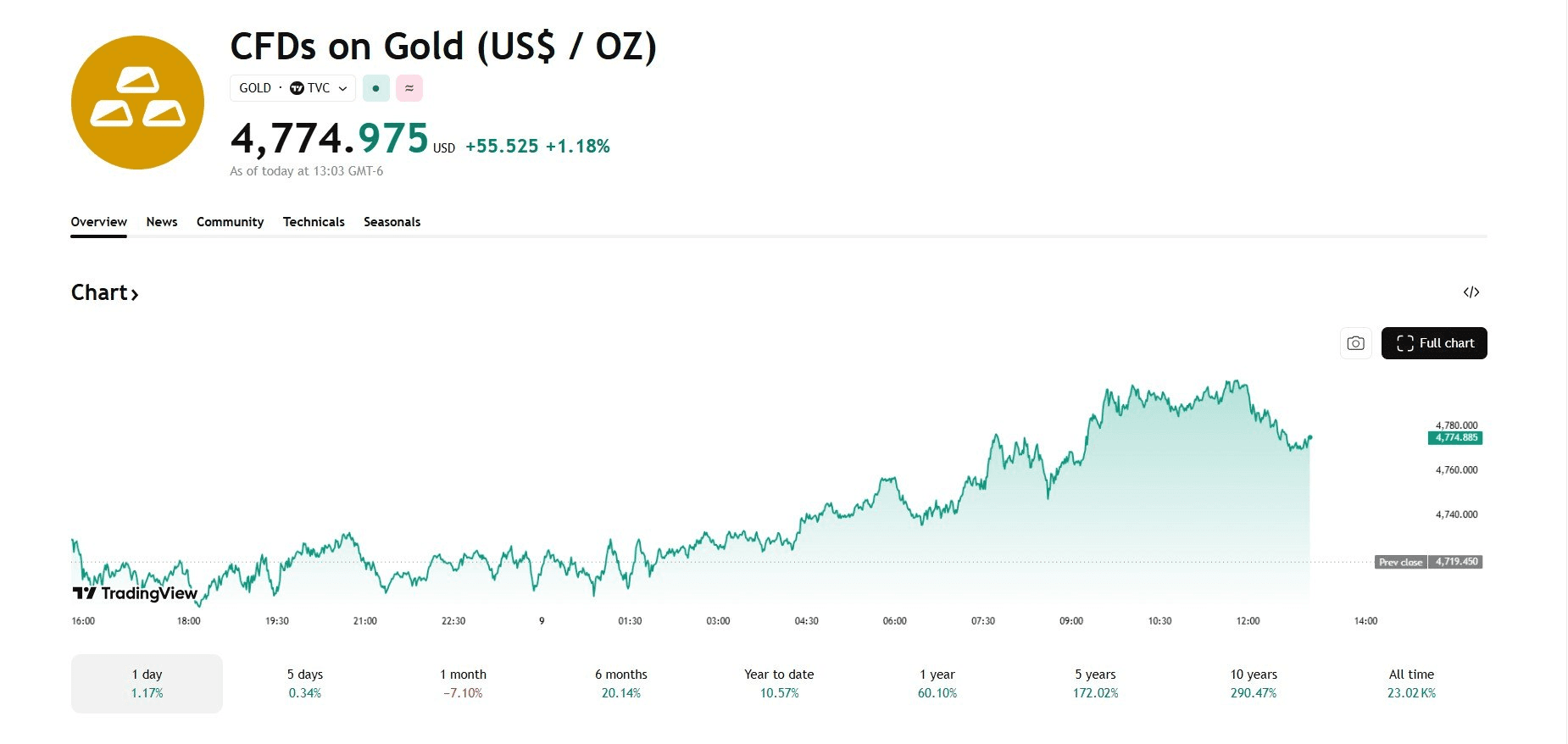Show All time price history

pyautogui.click(x=1411, y=683)
